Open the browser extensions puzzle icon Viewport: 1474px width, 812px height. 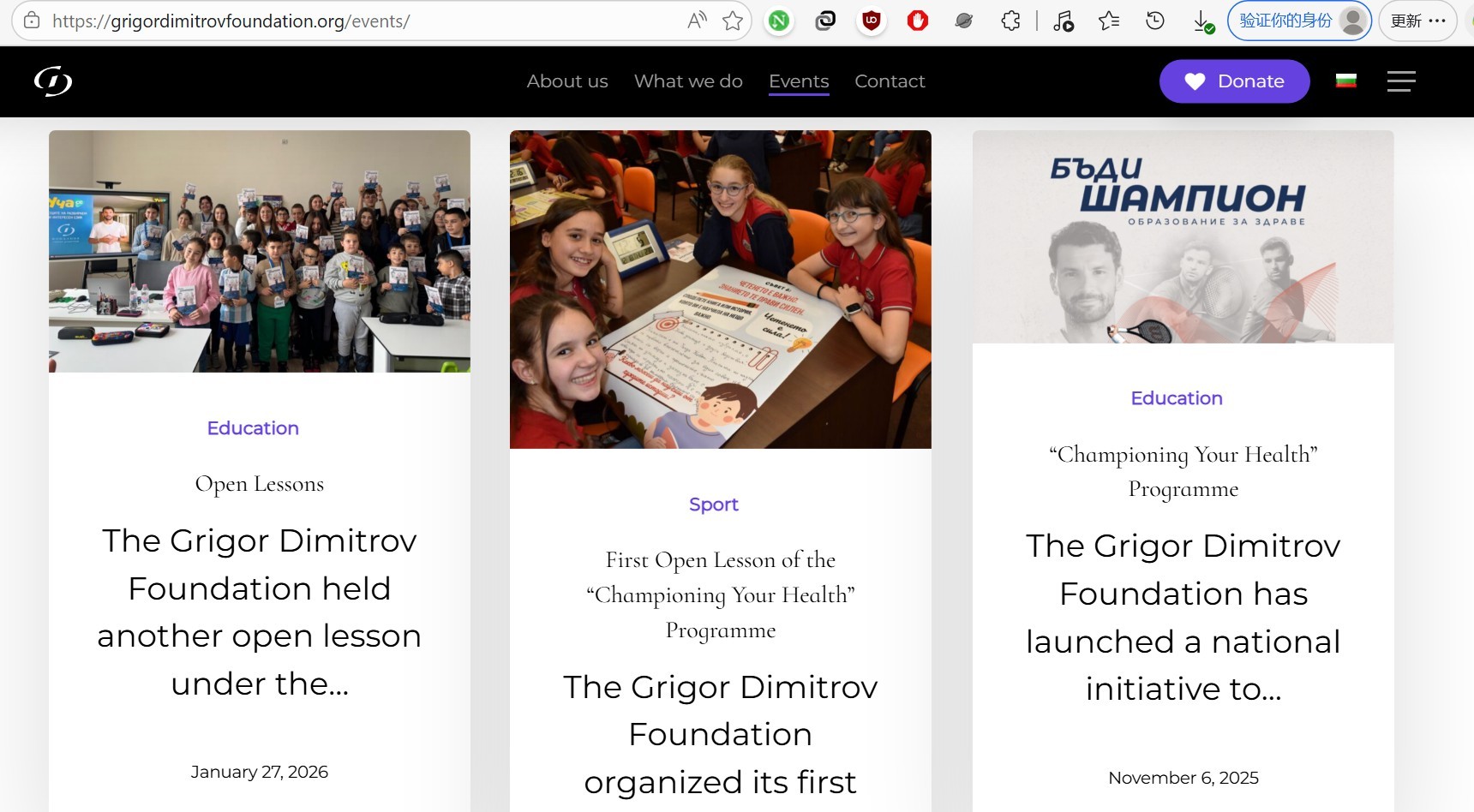coord(1011,21)
